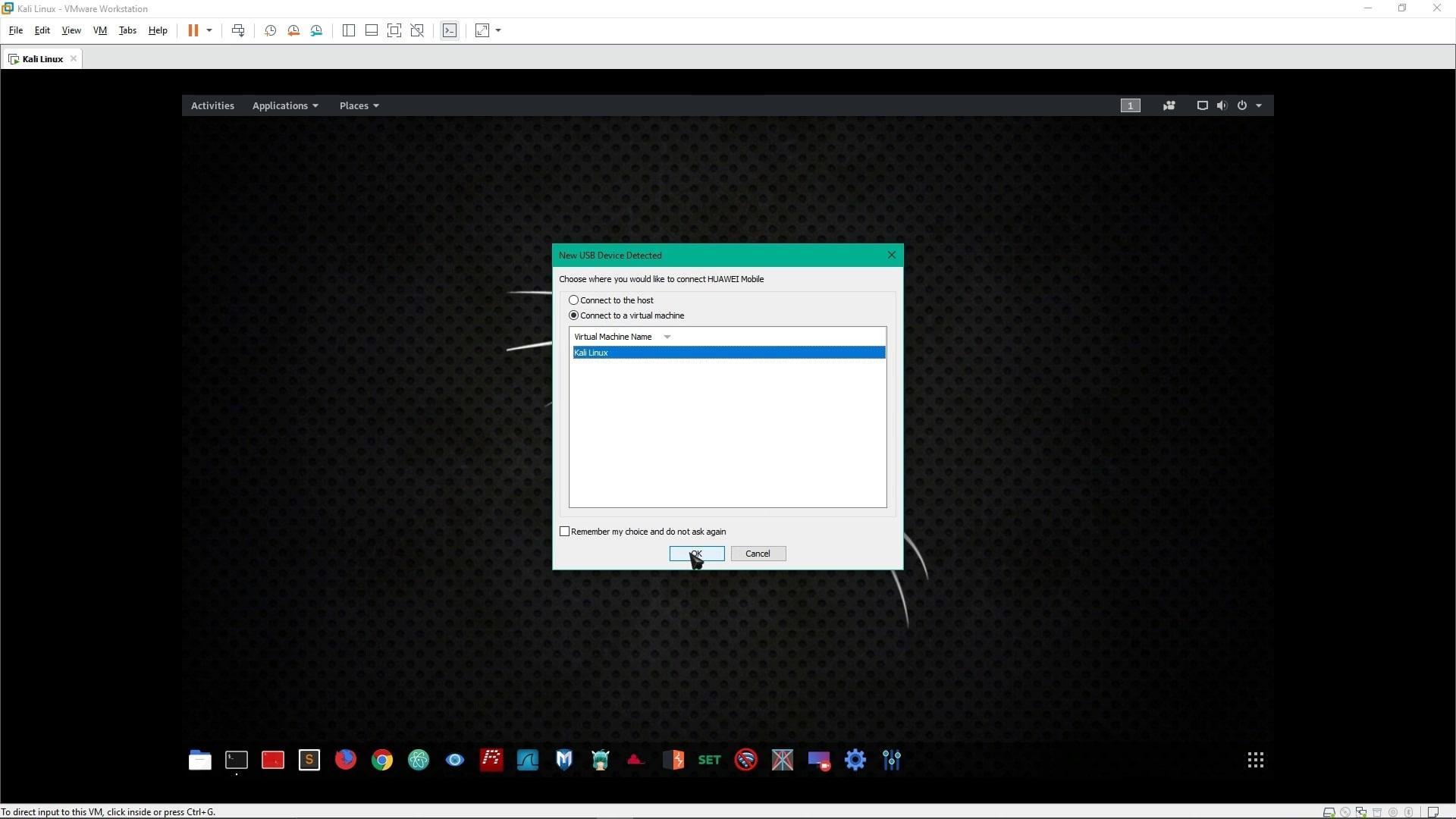Open the Edit menu
This screenshot has width=1456, height=819.
click(x=42, y=30)
